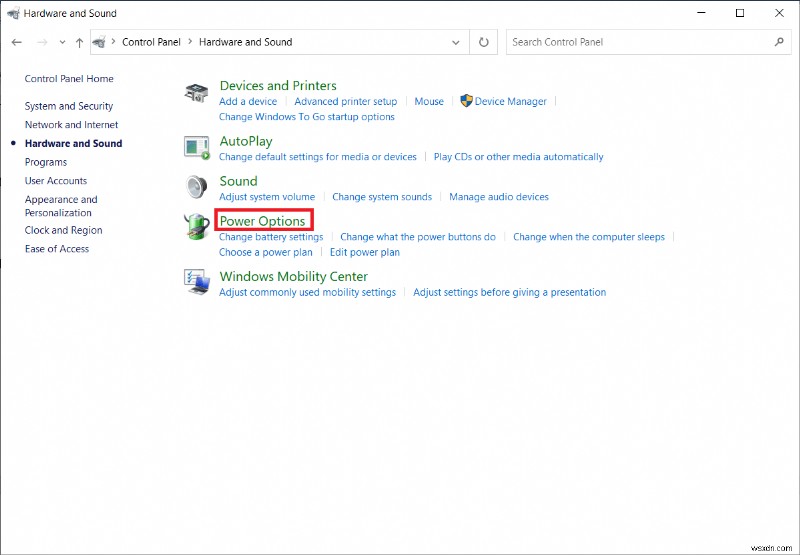Expand the address bar history dropdown
The width and height of the screenshot is (800, 555).
[x=456, y=42]
